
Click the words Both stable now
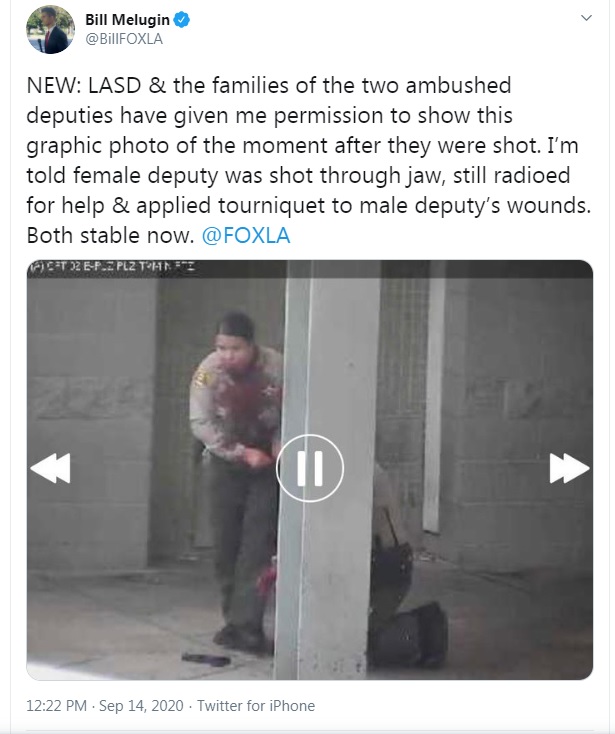coord(110,235)
